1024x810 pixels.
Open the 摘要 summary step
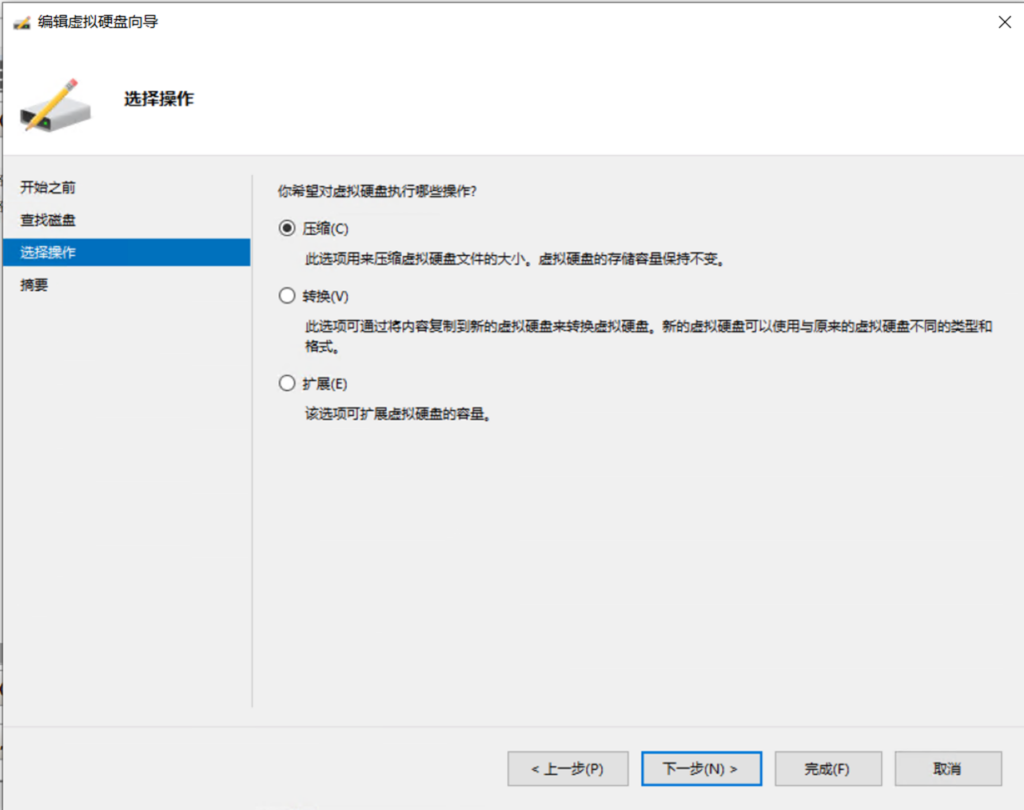click(x=34, y=285)
